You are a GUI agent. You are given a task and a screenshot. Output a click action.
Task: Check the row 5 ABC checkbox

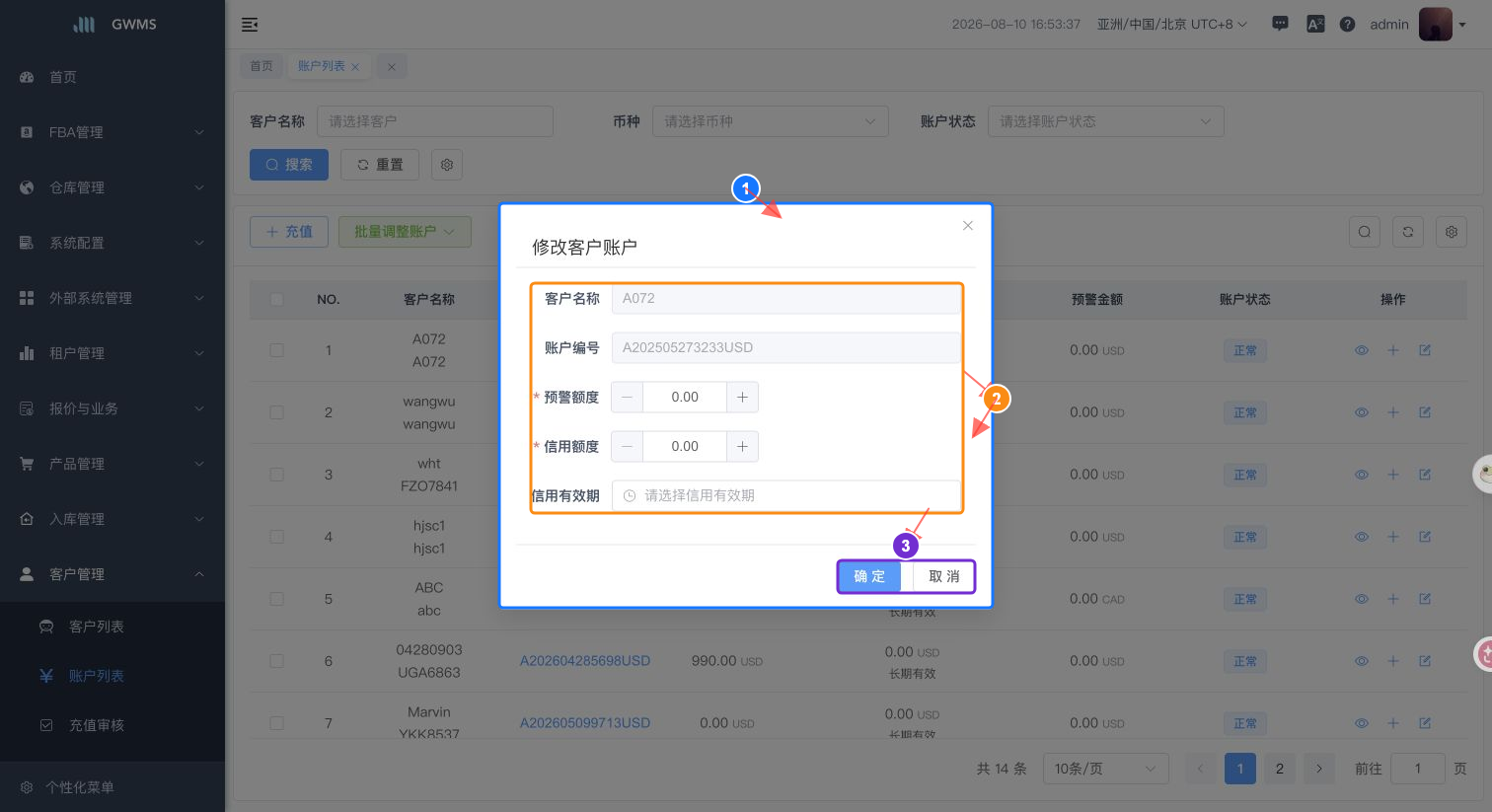coord(276,599)
